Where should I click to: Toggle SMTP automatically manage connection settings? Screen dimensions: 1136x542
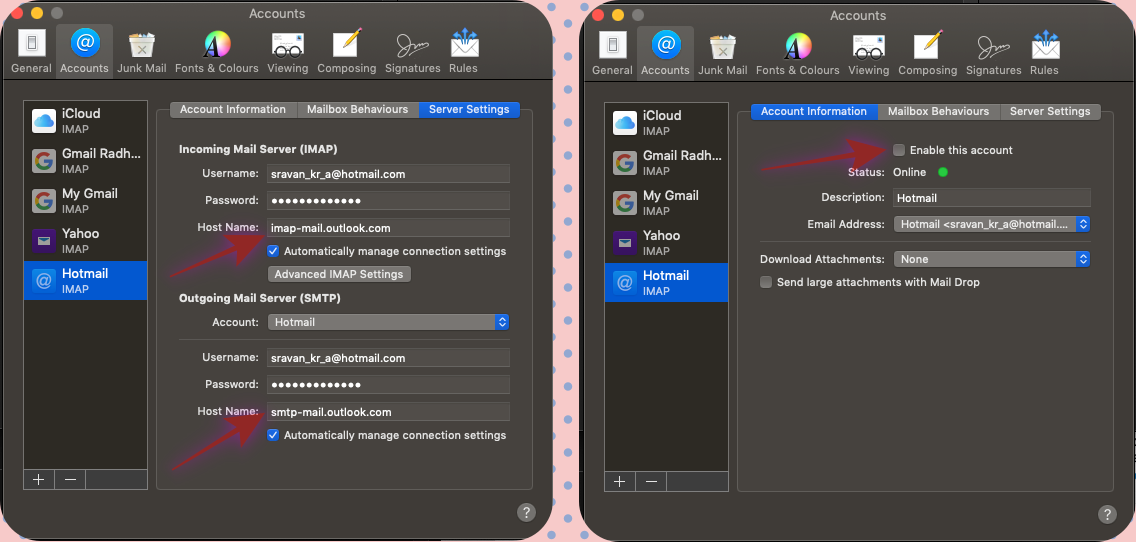click(273, 435)
